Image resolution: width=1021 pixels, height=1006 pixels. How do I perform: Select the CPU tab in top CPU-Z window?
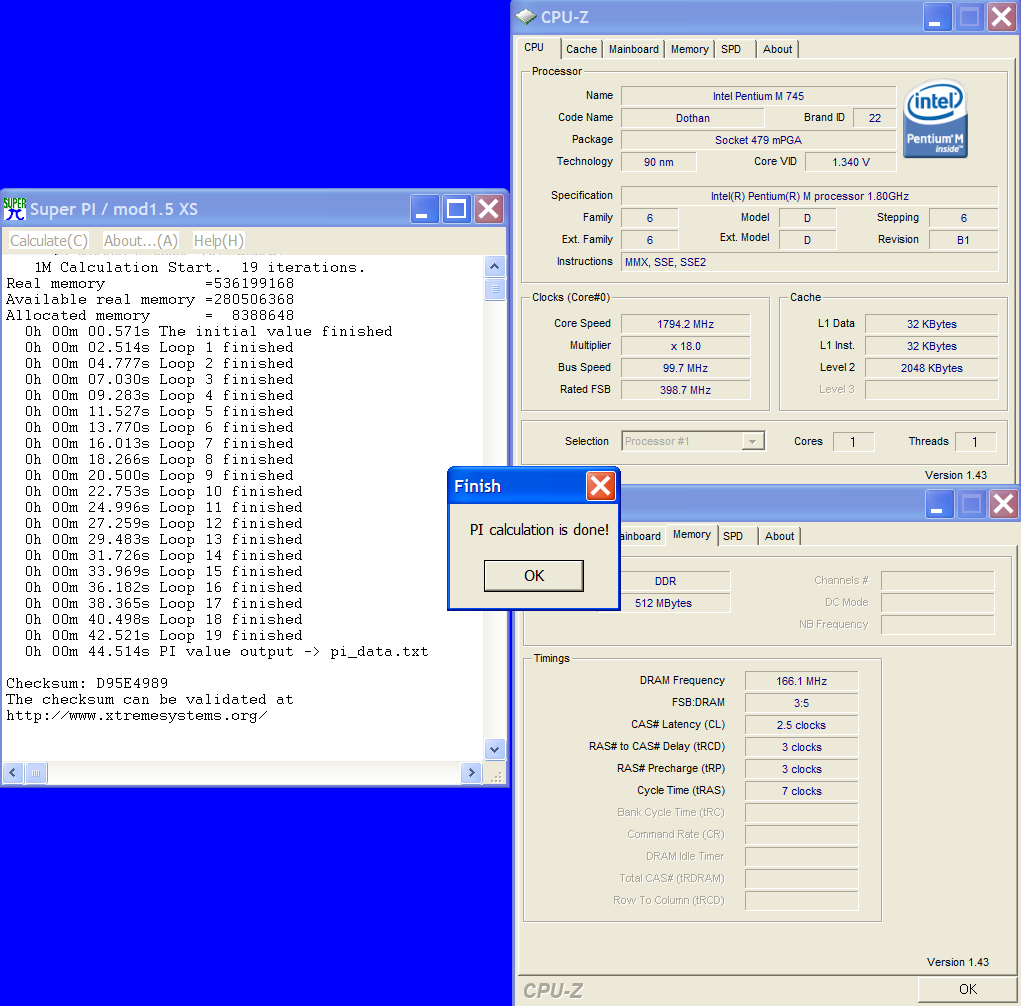pyautogui.click(x=534, y=48)
